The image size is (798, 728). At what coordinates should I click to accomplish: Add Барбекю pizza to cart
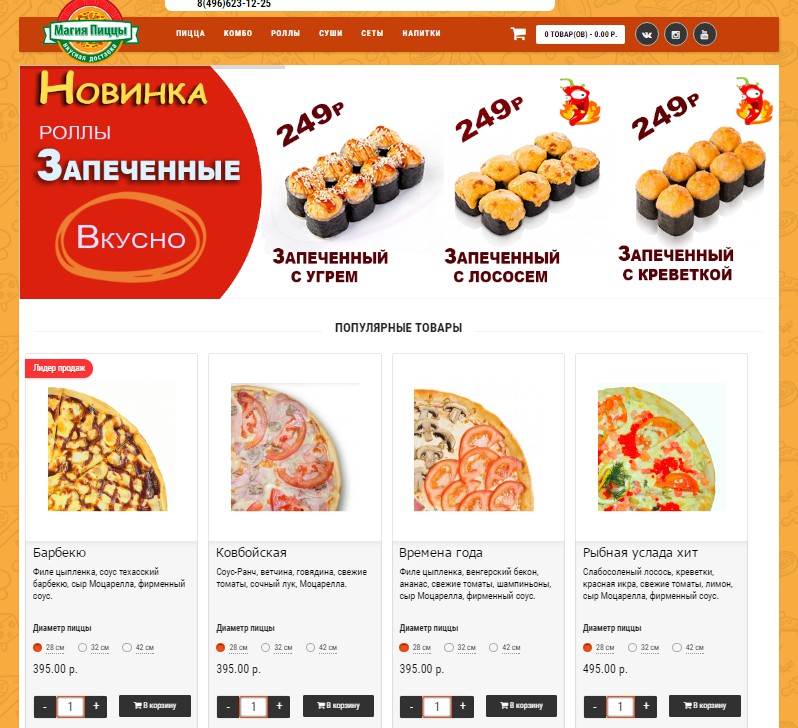pyautogui.click(x=155, y=706)
